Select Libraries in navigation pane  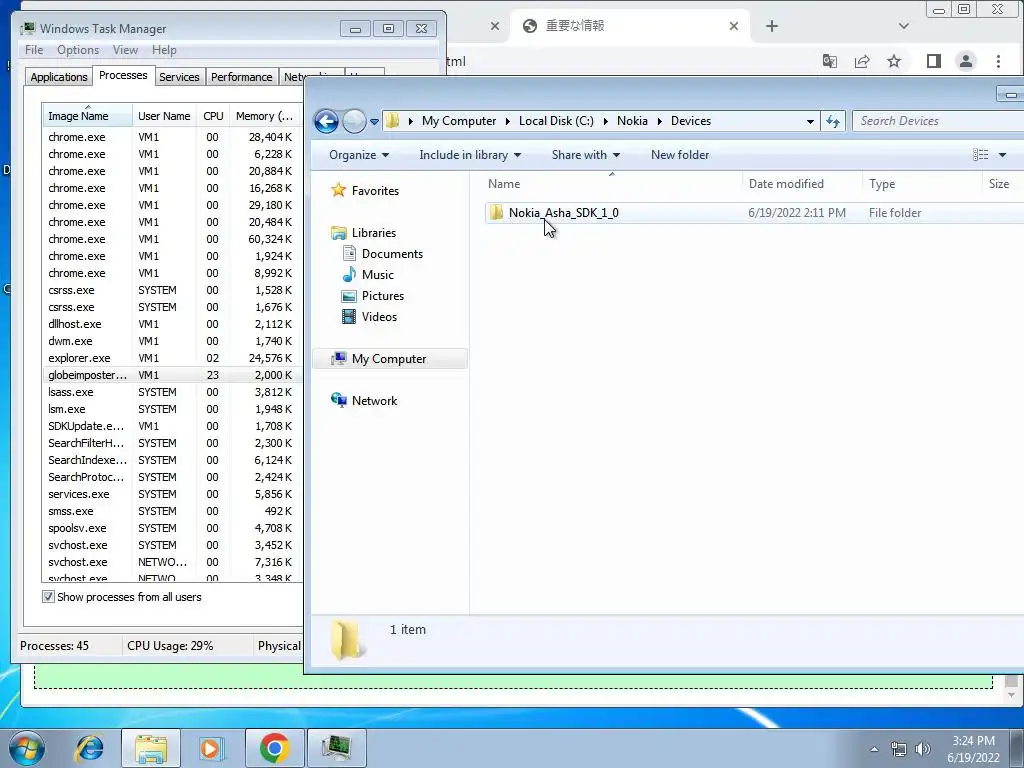[374, 232]
